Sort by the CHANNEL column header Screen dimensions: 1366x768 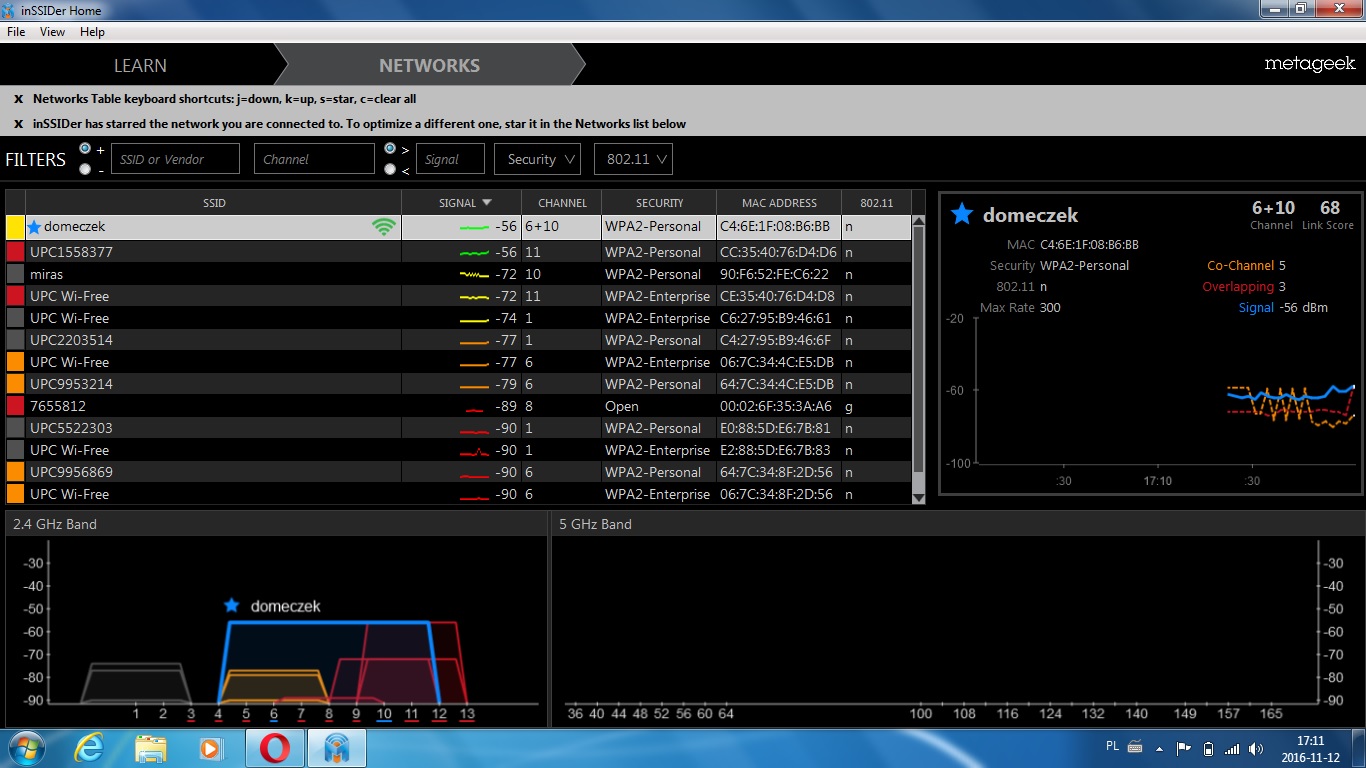coord(562,203)
